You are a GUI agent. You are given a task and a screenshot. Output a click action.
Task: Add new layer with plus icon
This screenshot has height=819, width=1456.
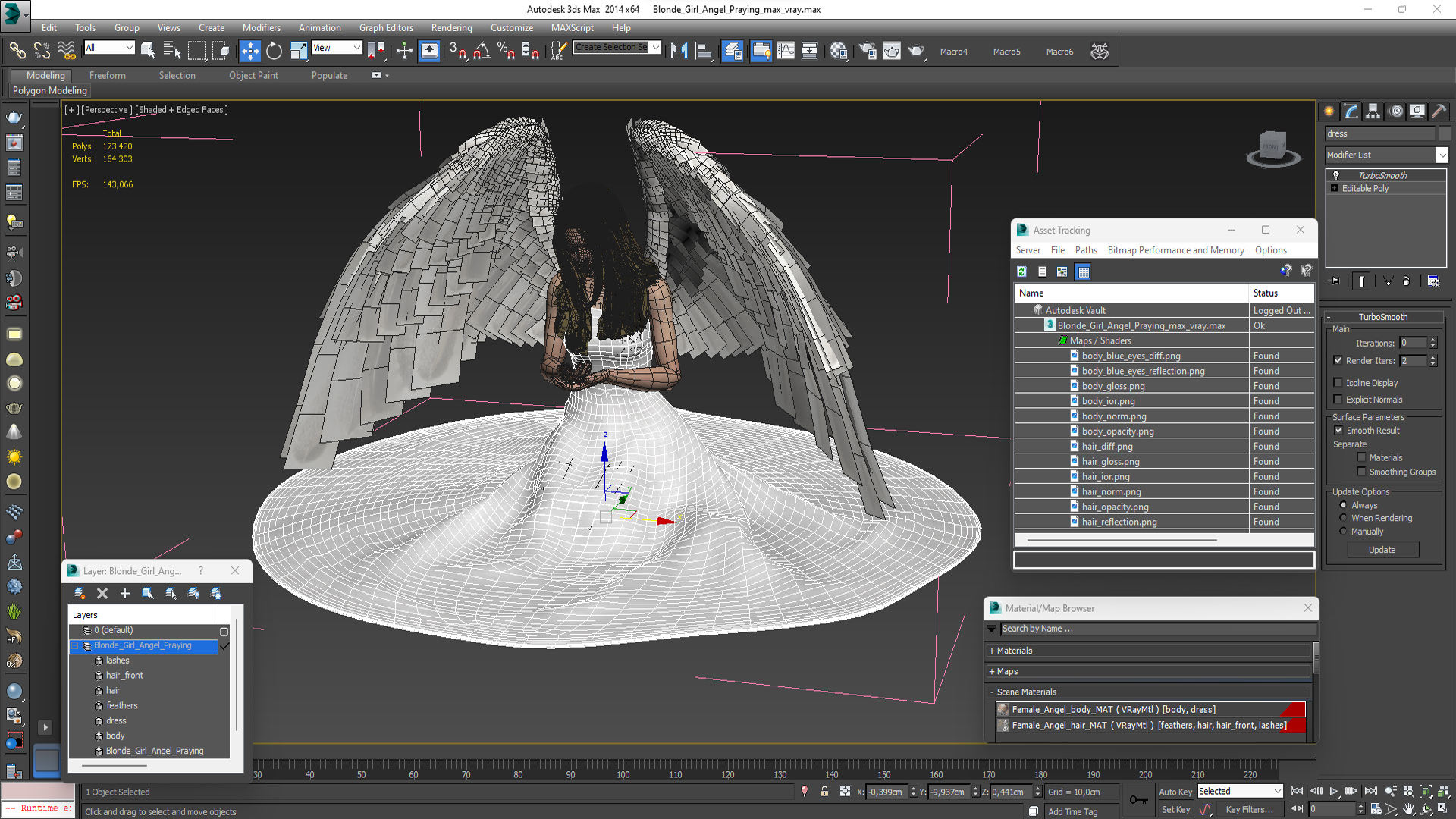click(x=125, y=593)
